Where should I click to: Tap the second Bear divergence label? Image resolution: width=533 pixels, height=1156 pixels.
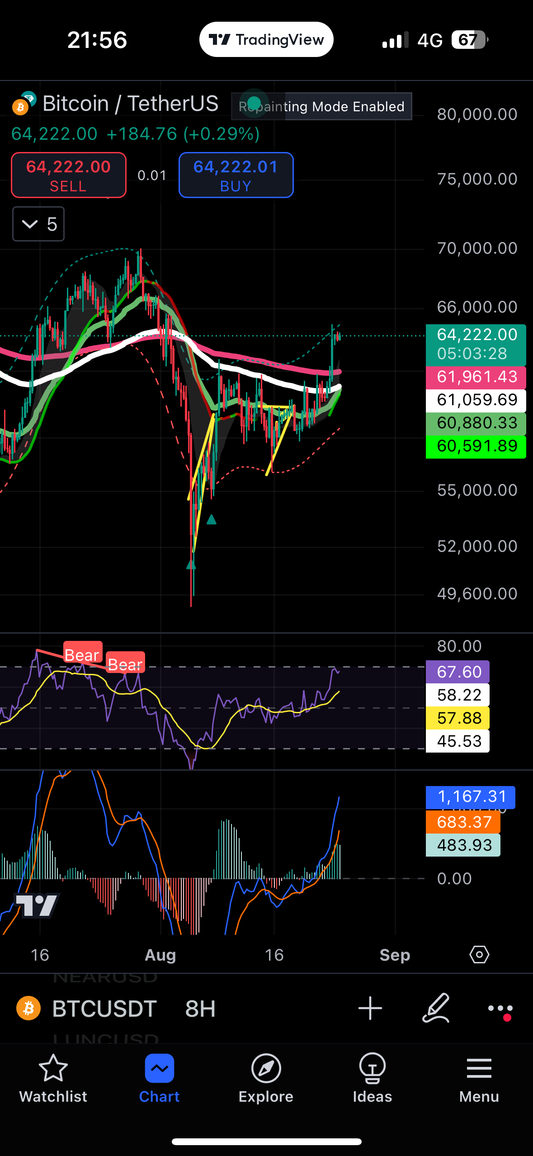point(125,664)
